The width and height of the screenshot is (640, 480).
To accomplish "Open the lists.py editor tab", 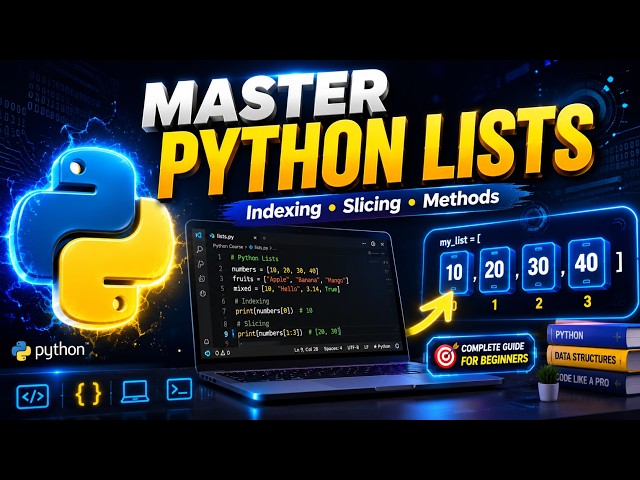I will (x=232, y=236).
